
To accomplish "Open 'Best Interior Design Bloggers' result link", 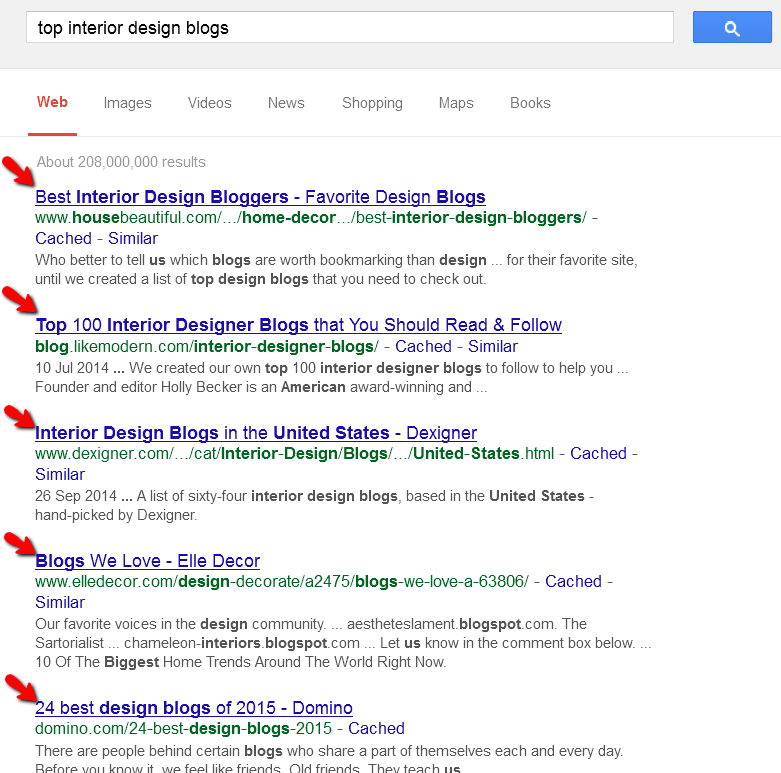I will pos(260,197).
